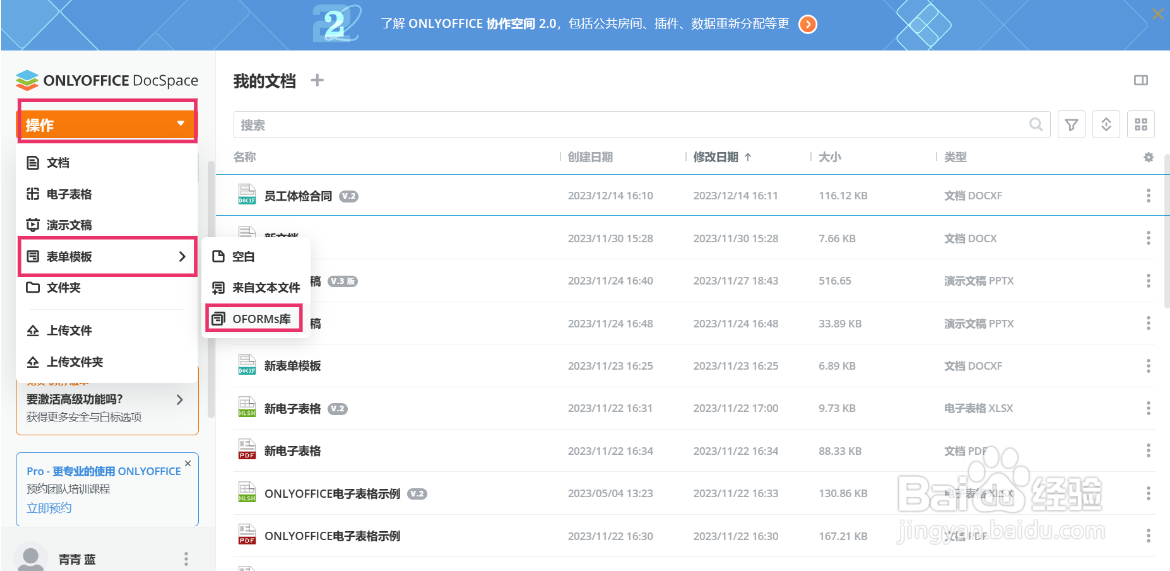The image size is (1170, 571).
Task: Open table column settings gear
Action: (x=1148, y=157)
